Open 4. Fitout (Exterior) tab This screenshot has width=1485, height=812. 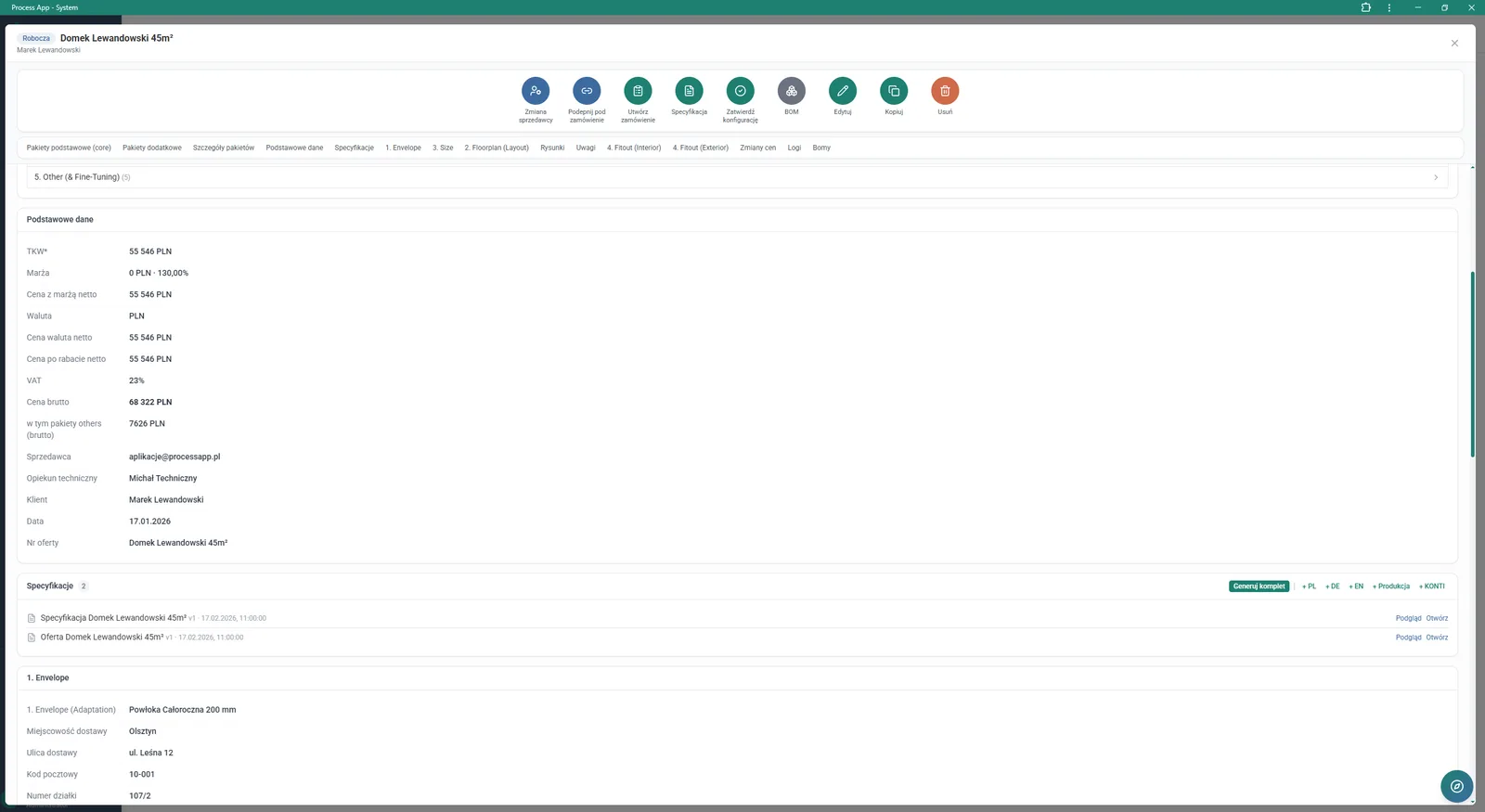point(701,148)
